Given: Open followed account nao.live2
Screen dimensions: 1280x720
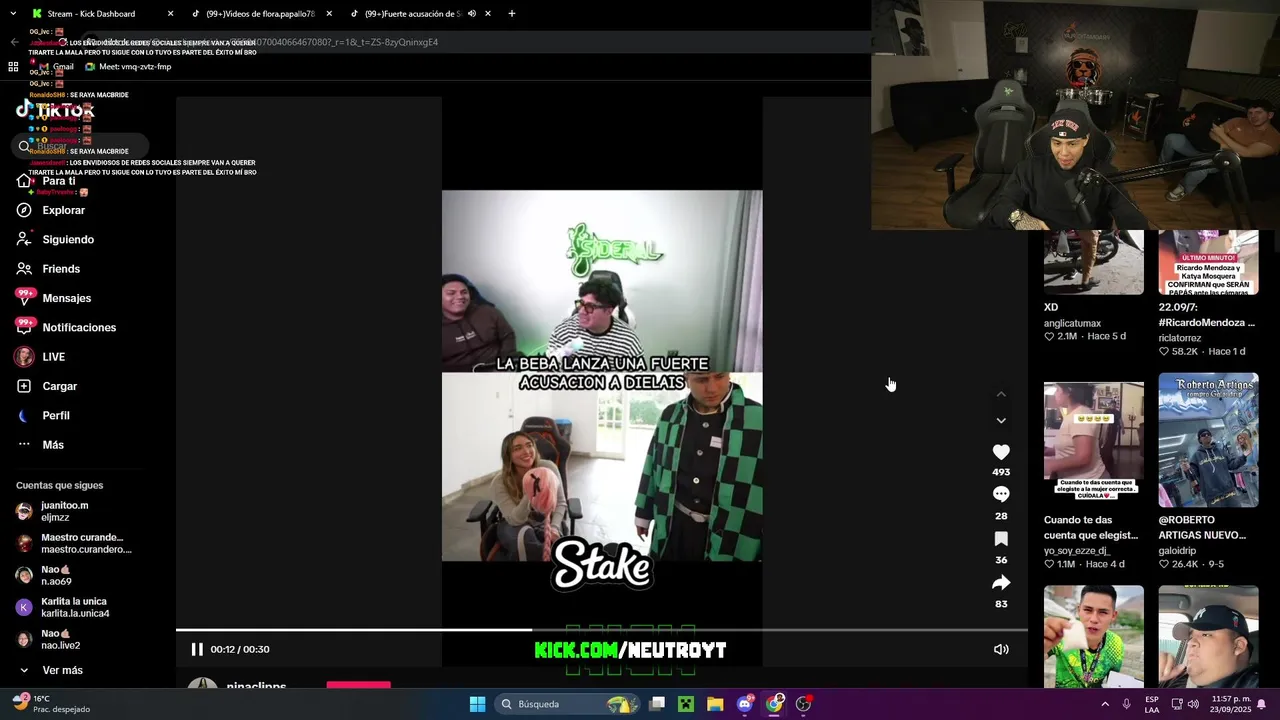Looking at the screenshot, I should 50,639.
